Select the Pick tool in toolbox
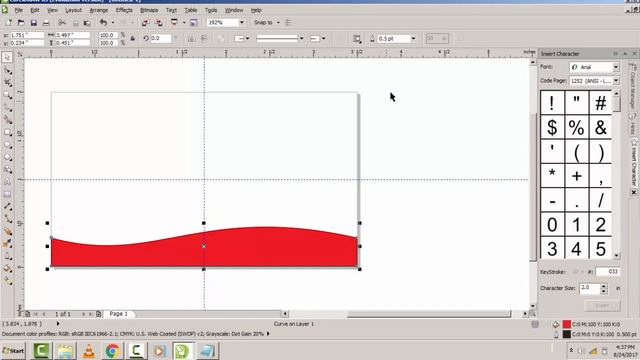This screenshot has height=360, width=640. [x=7, y=58]
